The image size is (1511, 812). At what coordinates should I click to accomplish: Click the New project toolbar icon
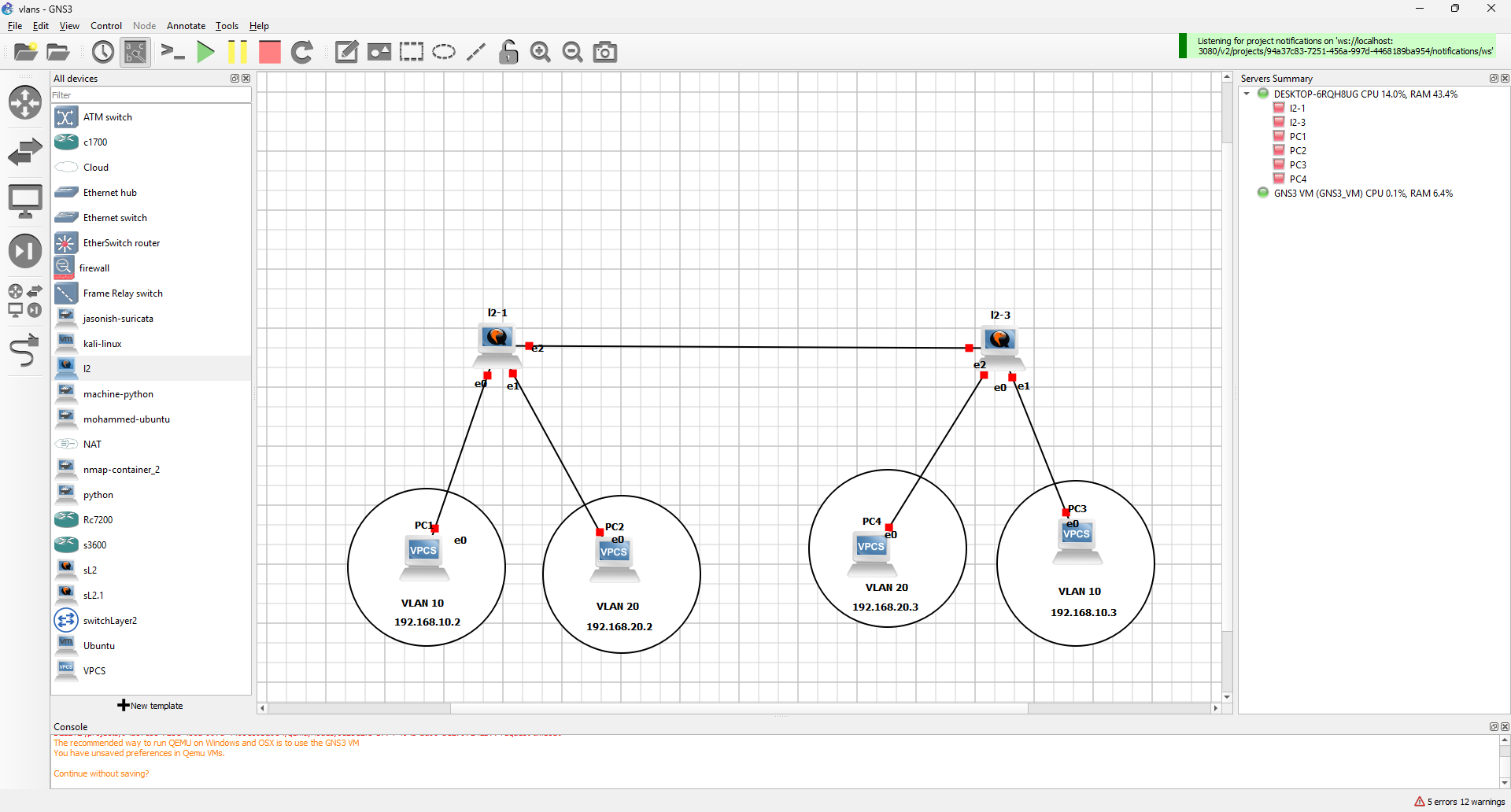click(x=26, y=52)
